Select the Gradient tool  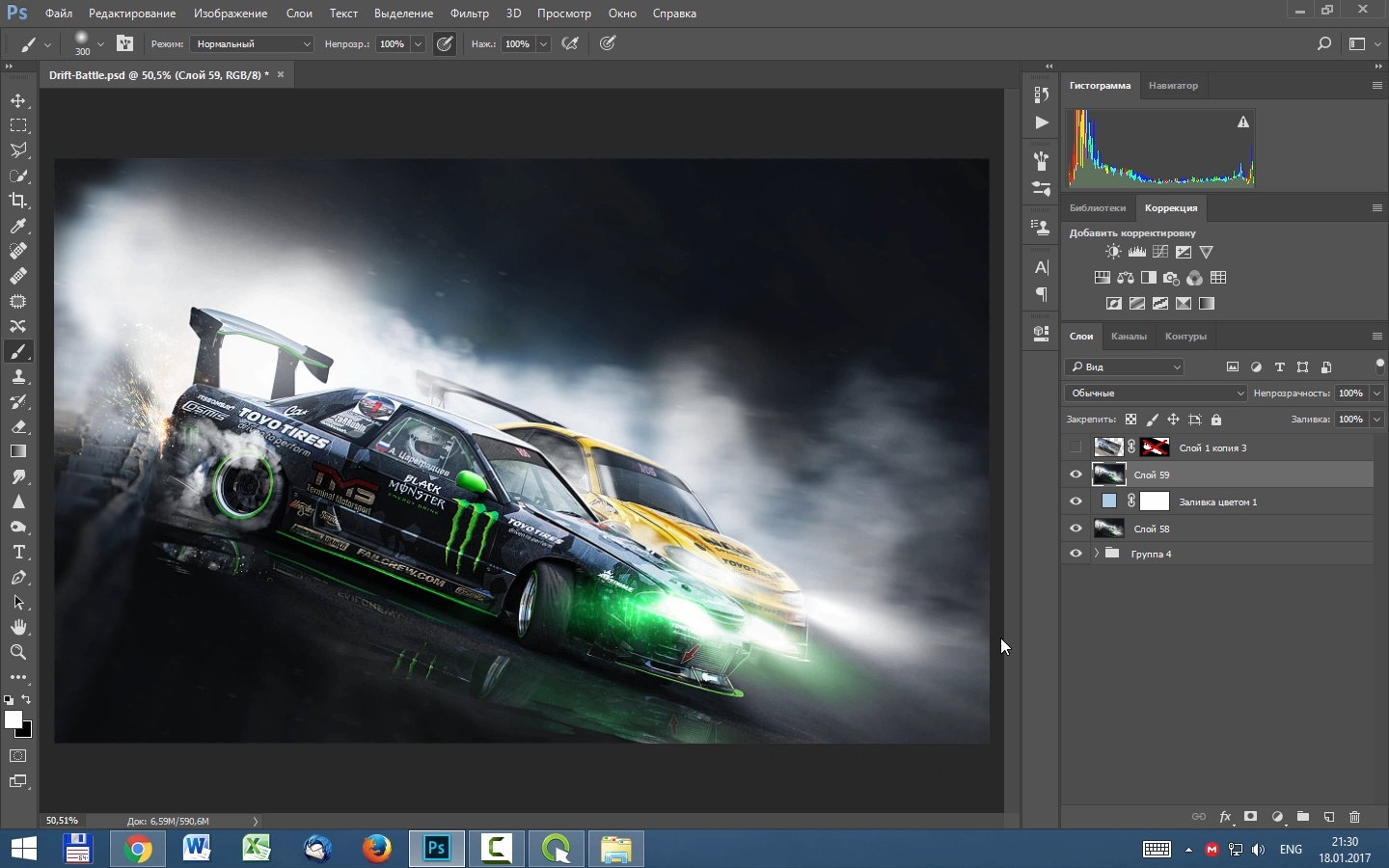tap(18, 452)
